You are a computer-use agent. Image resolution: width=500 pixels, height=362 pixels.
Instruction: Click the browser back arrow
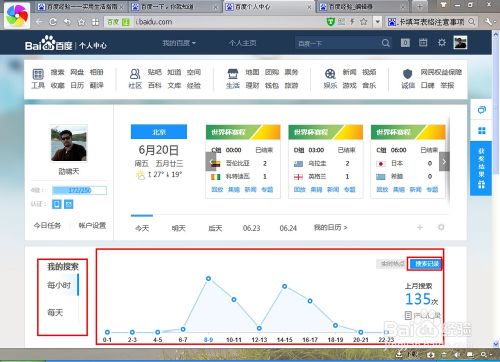(x=39, y=22)
